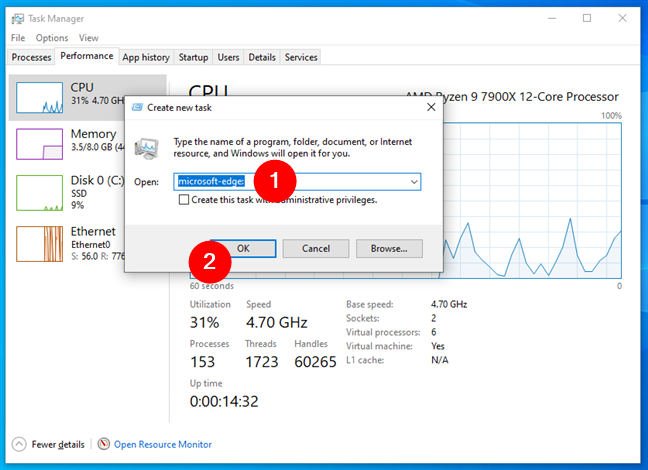Confirm with the OK button
648x470 pixels.
(x=243, y=248)
